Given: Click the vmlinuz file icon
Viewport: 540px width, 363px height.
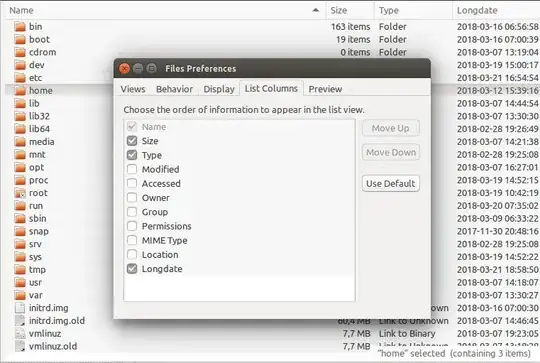Looking at the screenshot, I should (20, 334).
